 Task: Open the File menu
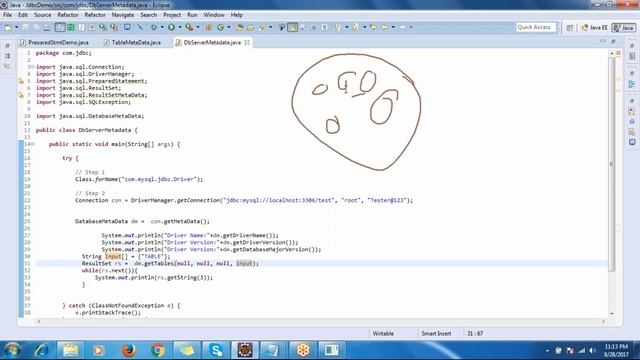coord(7,15)
